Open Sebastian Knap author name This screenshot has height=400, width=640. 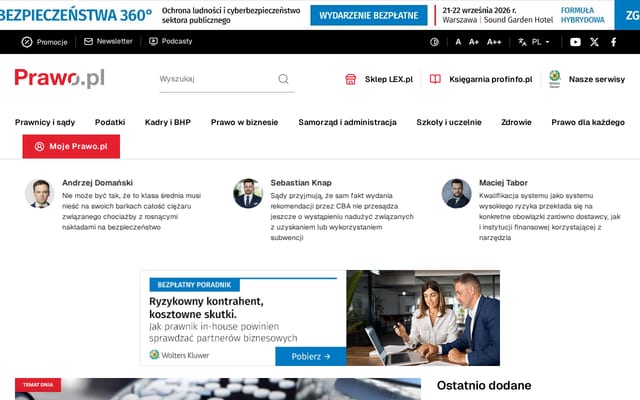pos(301,183)
